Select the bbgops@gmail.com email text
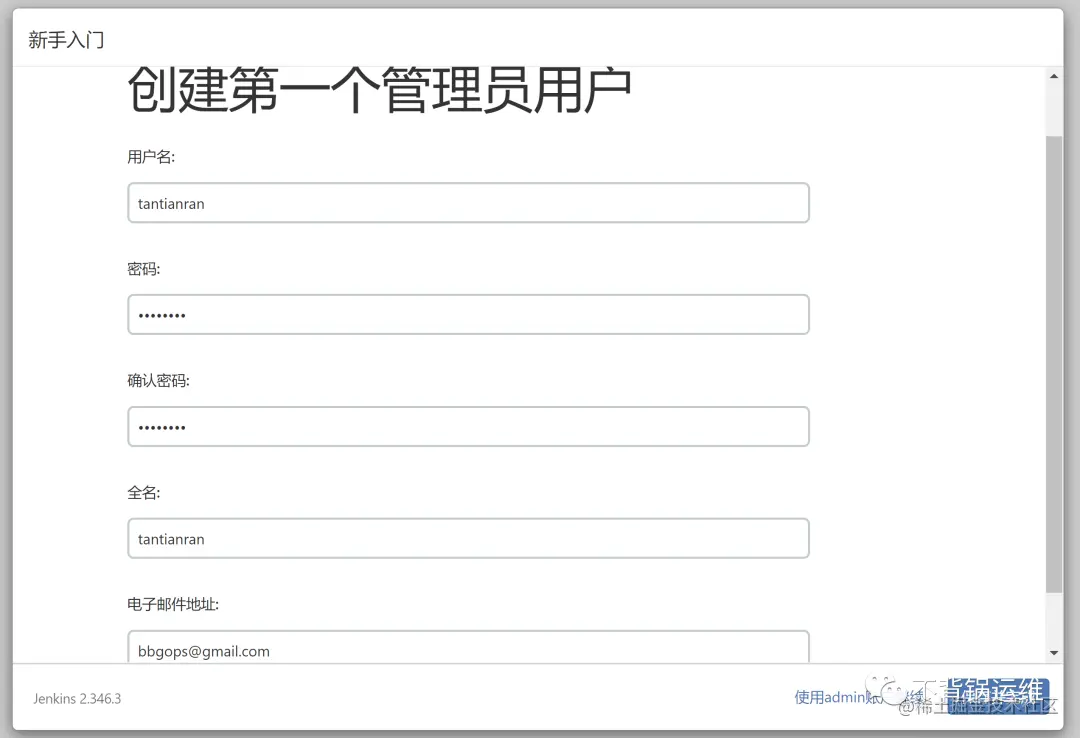 (202, 650)
